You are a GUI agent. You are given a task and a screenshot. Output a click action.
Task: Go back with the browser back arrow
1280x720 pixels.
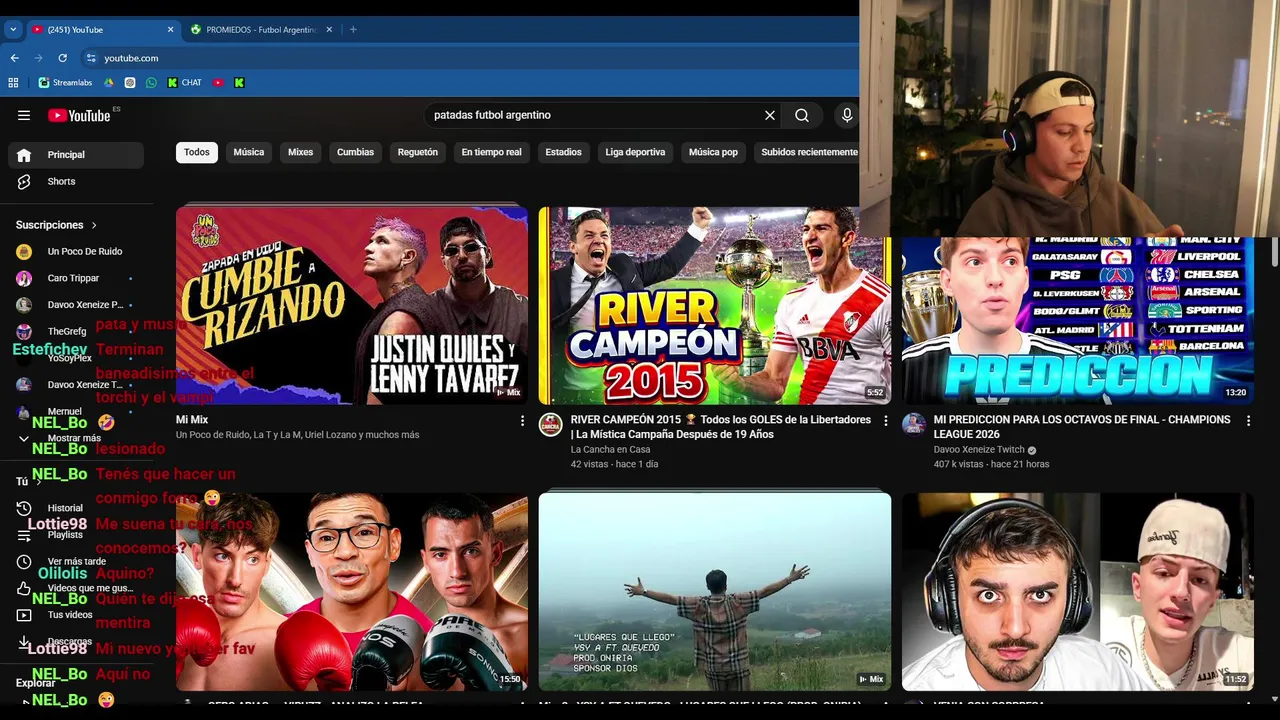[x=14, y=58]
